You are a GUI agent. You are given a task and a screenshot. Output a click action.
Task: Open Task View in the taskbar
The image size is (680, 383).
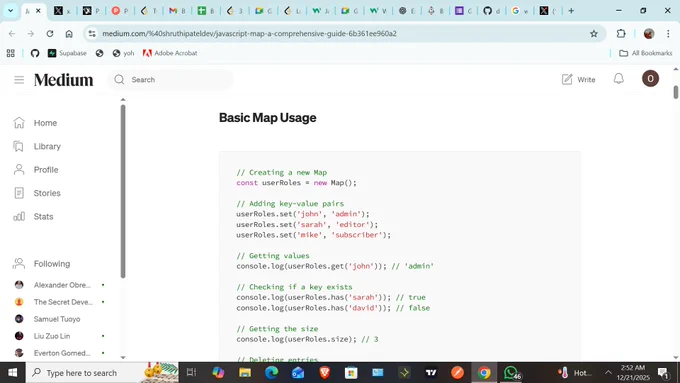191,373
